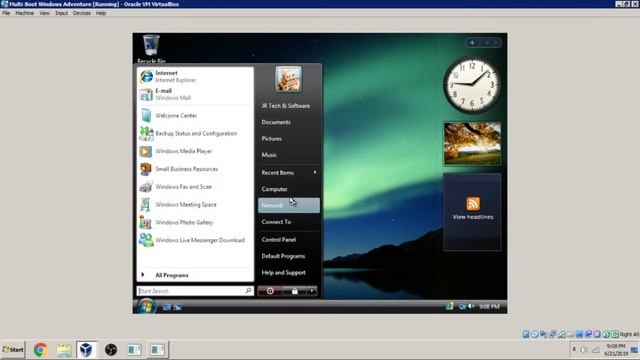The image size is (640, 360).
Task: Open OBS Studio from host taskbar
Action: [x=111, y=350]
